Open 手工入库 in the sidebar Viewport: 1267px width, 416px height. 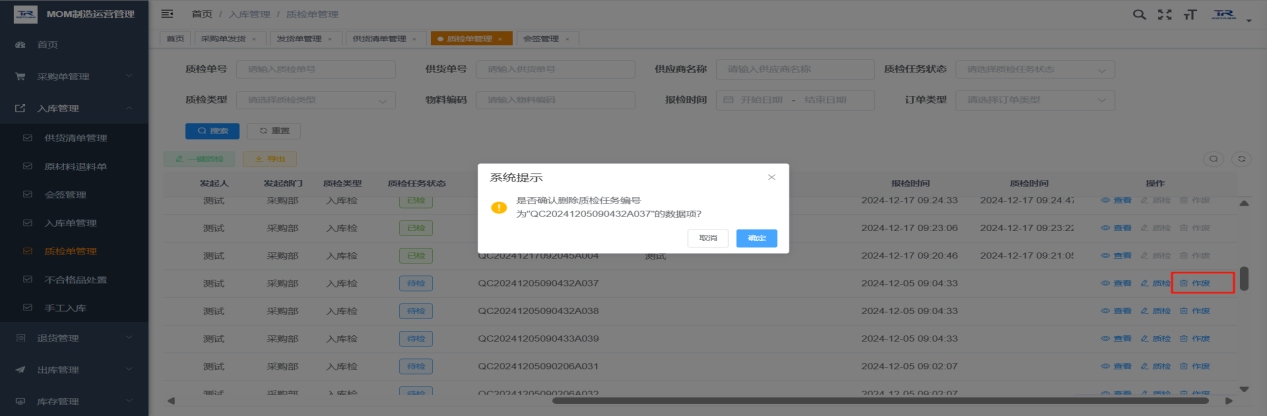pos(74,307)
